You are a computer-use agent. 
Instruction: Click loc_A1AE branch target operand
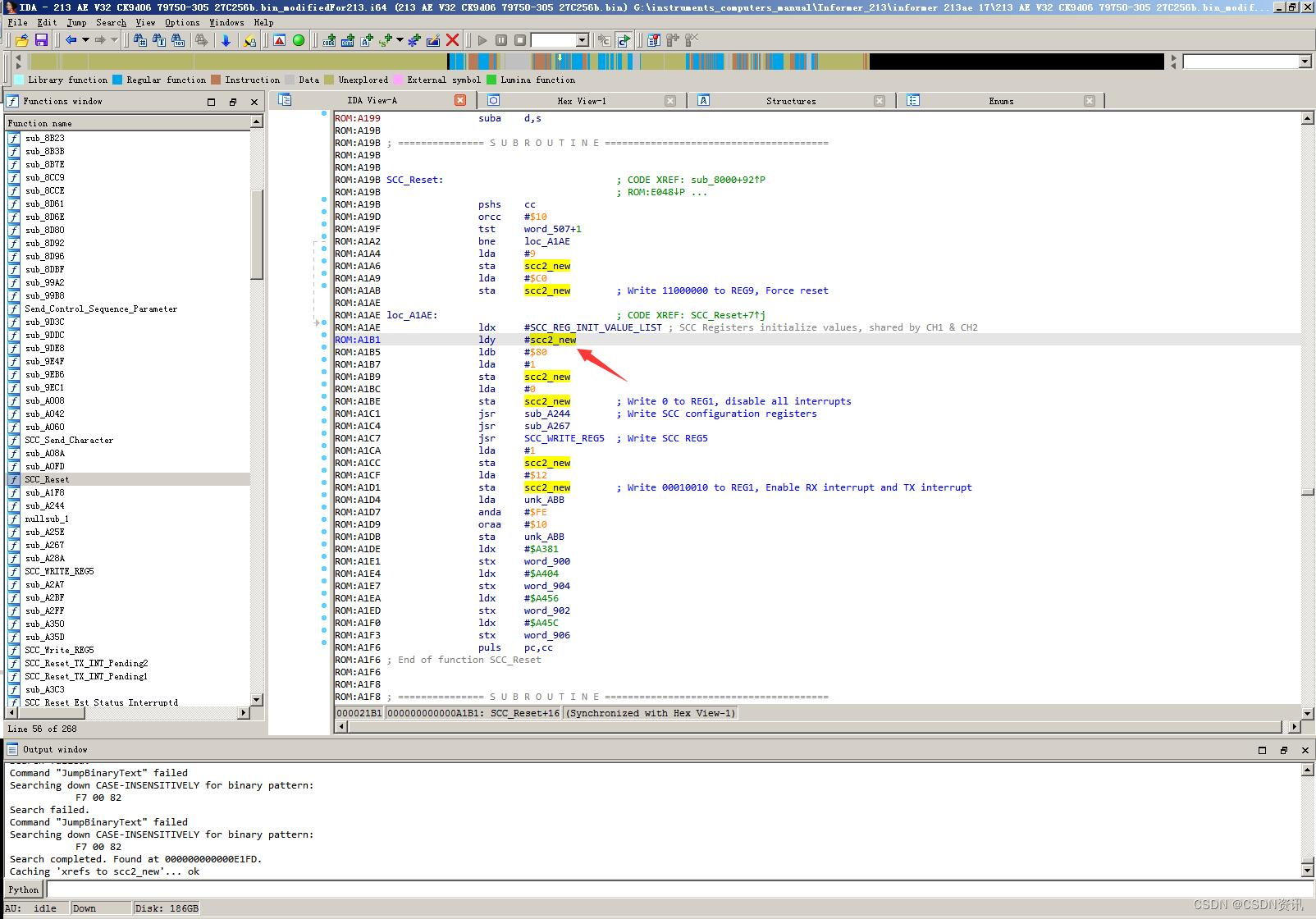coord(547,241)
